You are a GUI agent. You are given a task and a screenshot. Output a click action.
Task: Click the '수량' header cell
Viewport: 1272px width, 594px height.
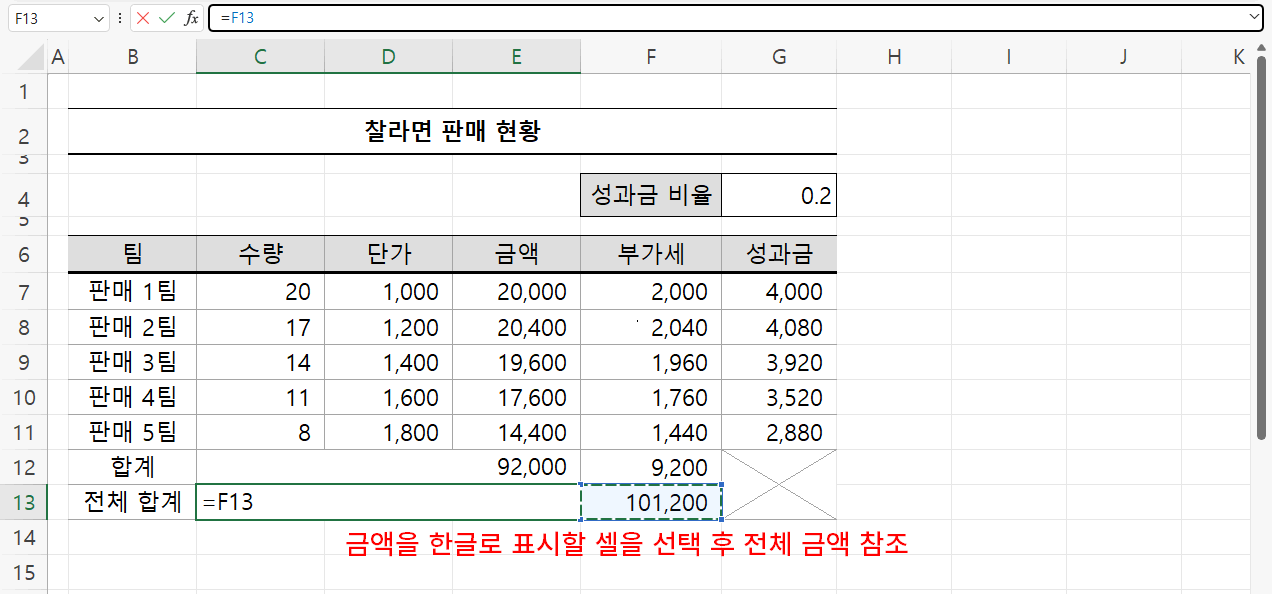[x=260, y=254]
